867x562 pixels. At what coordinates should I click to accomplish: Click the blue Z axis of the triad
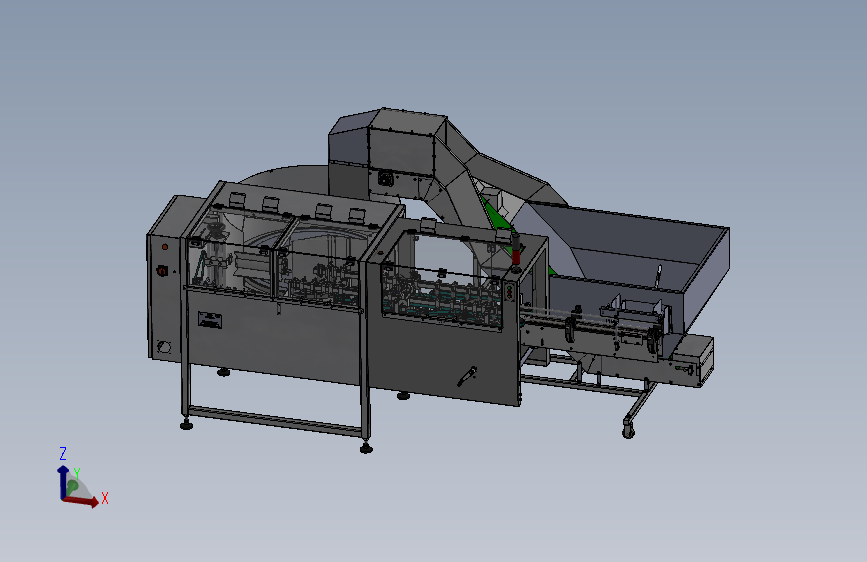(63, 482)
